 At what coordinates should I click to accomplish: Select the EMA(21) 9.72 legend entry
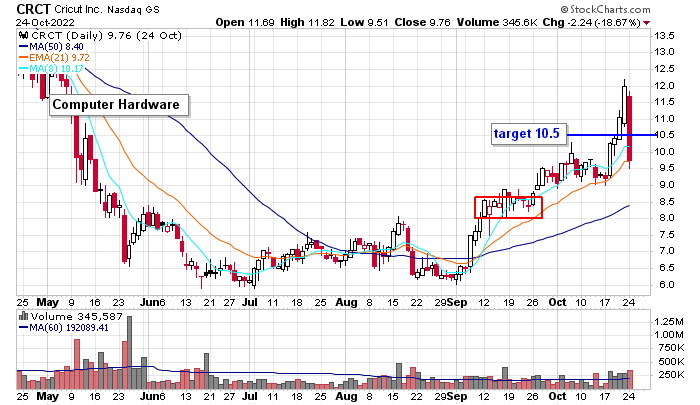(x=54, y=58)
